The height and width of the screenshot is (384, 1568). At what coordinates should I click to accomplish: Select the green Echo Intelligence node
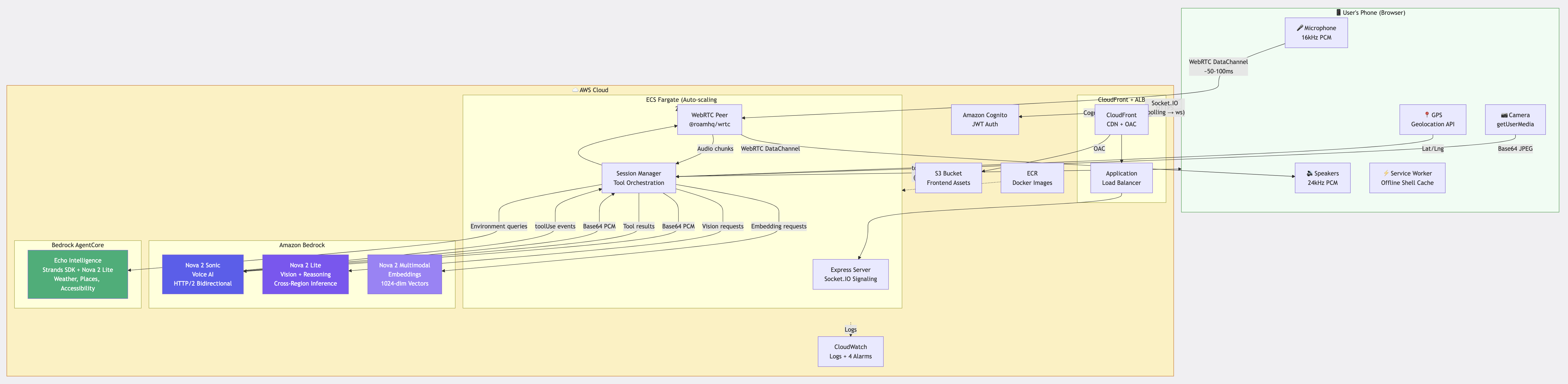click(x=78, y=274)
